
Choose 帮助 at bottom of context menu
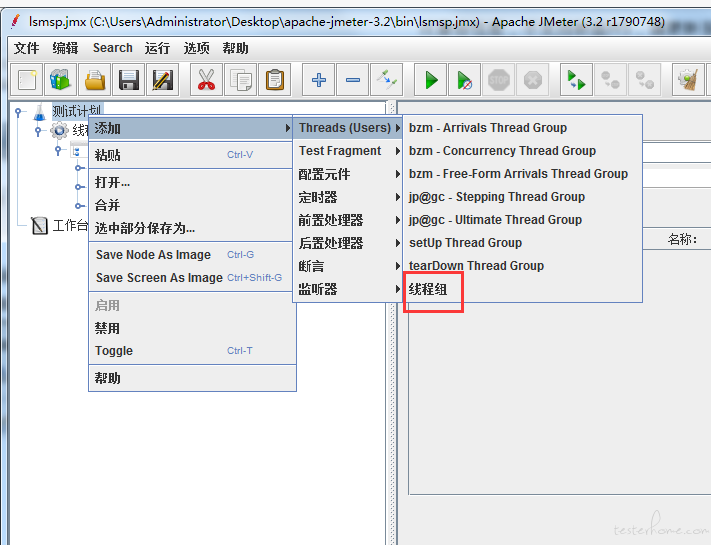pyautogui.click(x=191, y=378)
